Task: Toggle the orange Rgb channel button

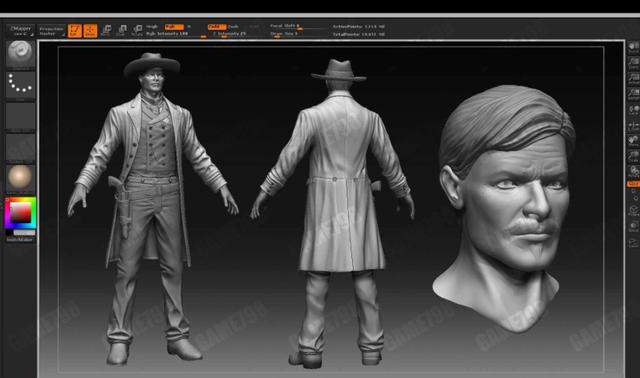Action: tap(174, 27)
